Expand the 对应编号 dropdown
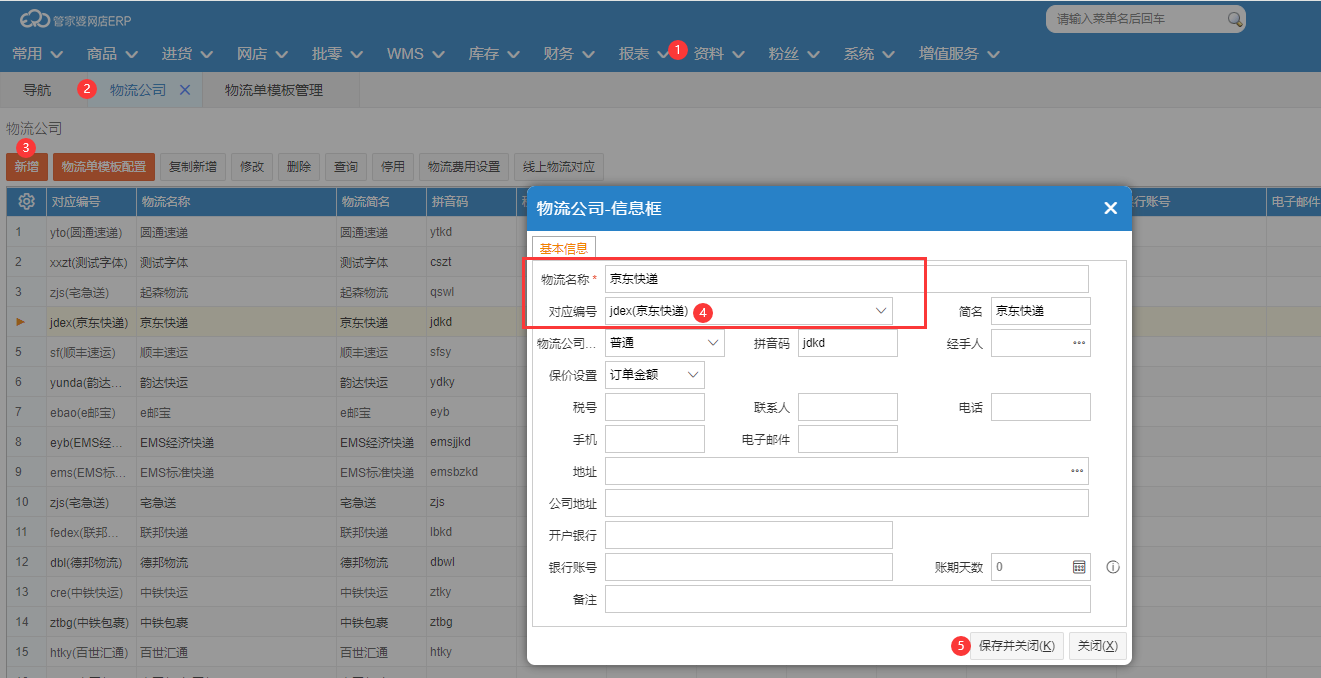The height and width of the screenshot is (678, 1321). coord(881,311)
